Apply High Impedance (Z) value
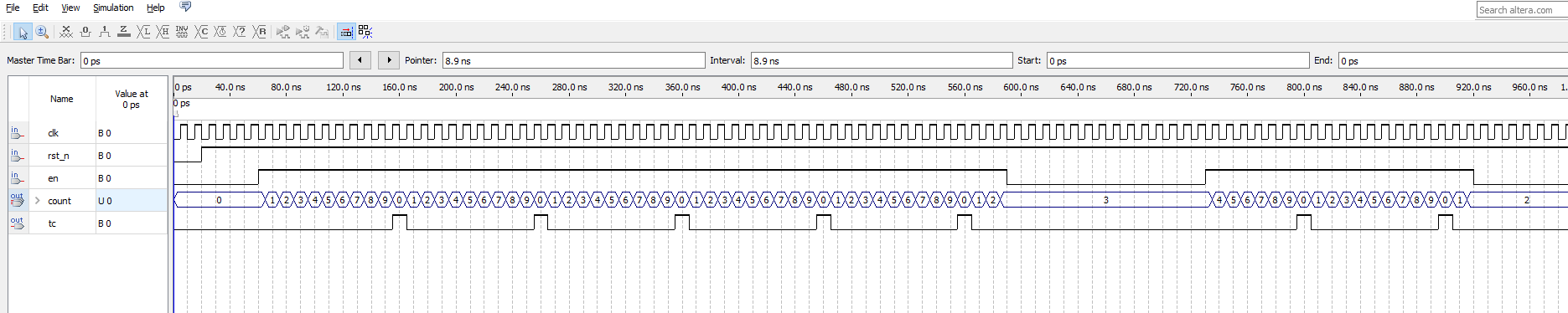Screen dimensions: 1568x313 tap(124, 32)
